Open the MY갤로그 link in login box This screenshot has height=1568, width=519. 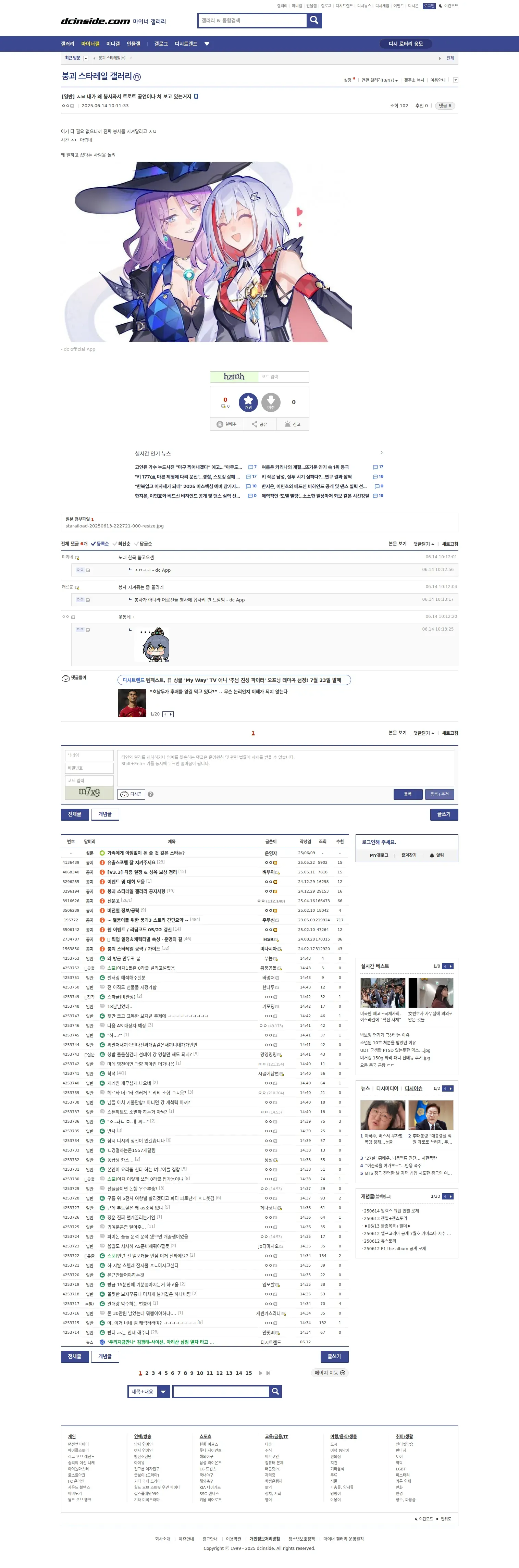[378, 855]
